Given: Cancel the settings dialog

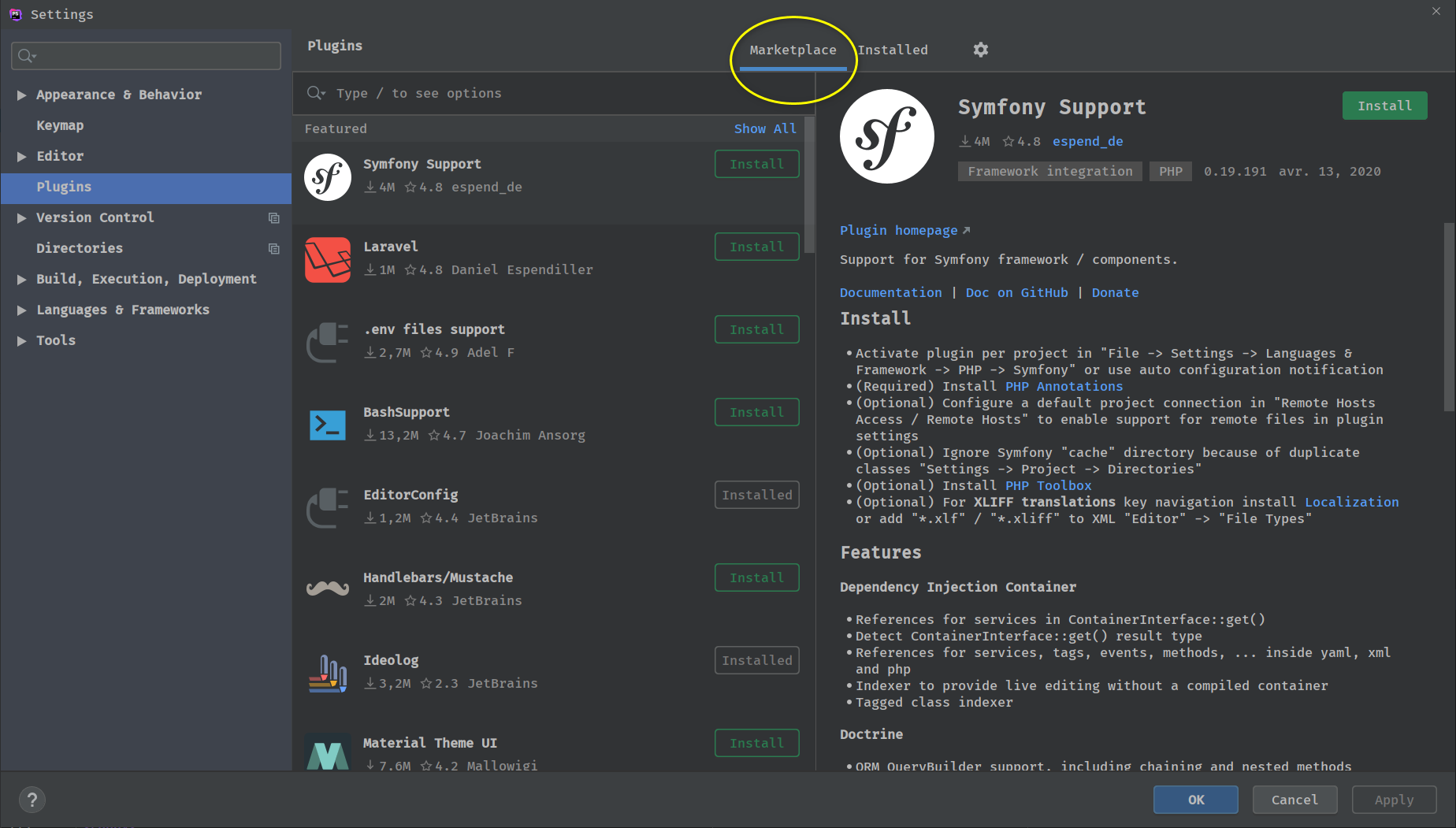Looking at the screenshot, I should click(1294, 800).
